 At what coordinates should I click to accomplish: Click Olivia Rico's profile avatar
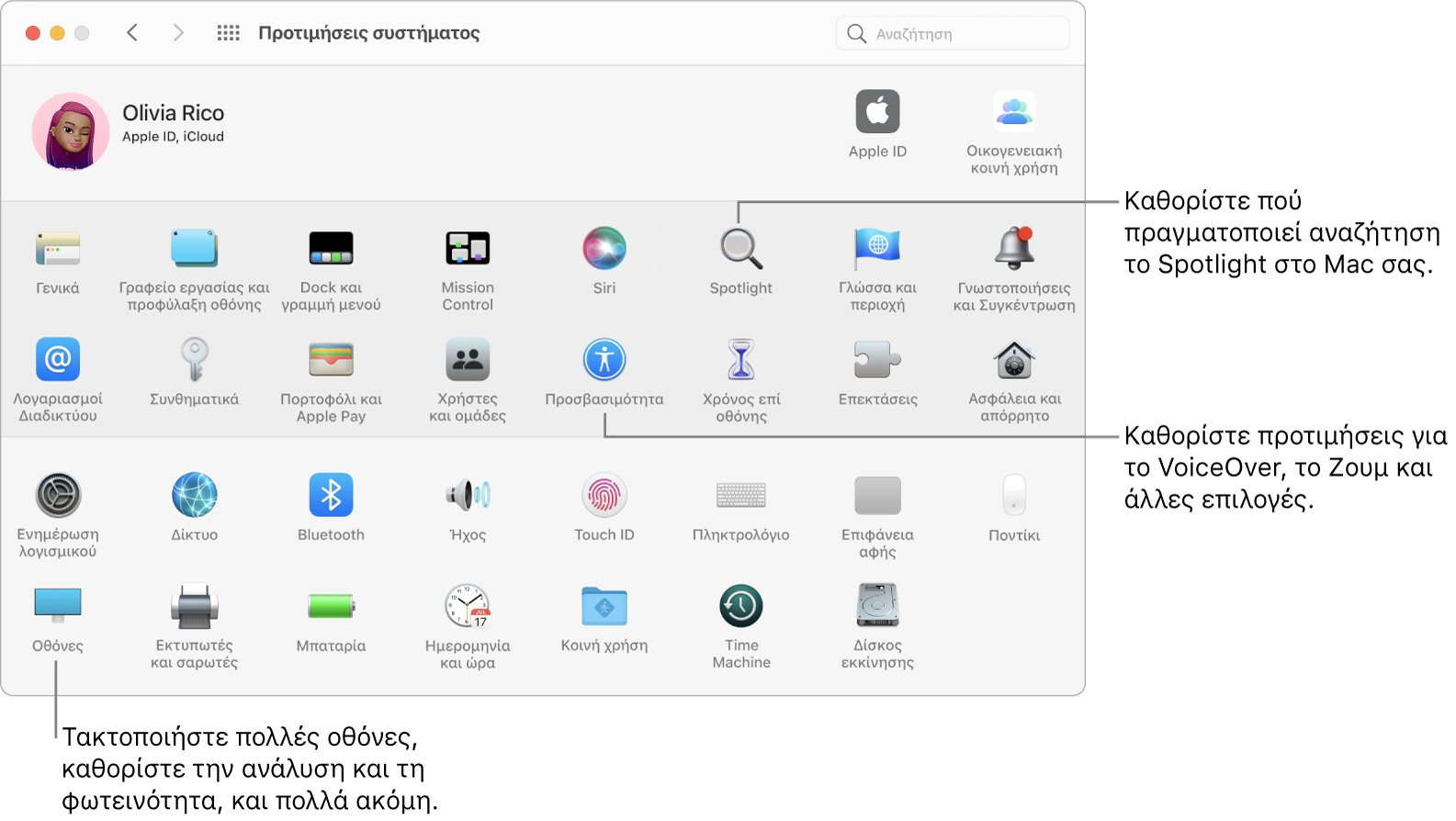point(71,132)
